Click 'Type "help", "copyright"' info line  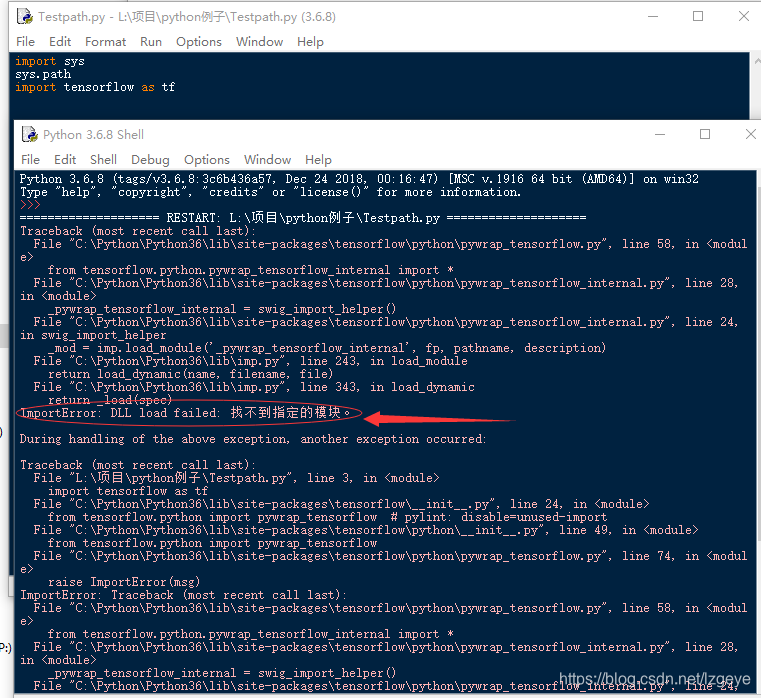270,192
